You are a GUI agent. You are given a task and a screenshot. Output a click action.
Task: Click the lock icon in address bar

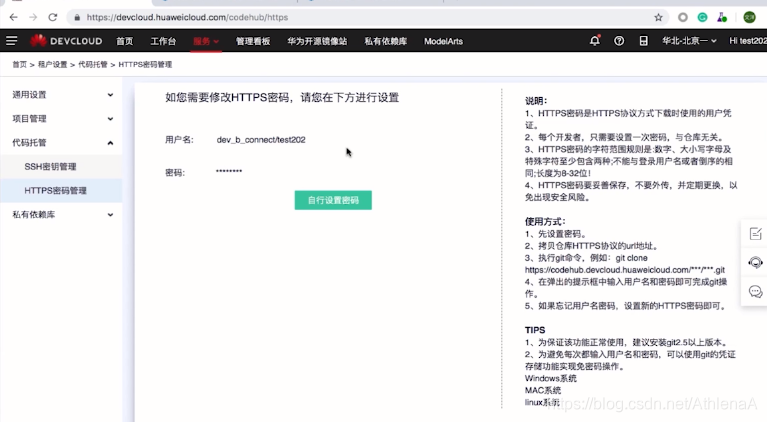point(77,18)
